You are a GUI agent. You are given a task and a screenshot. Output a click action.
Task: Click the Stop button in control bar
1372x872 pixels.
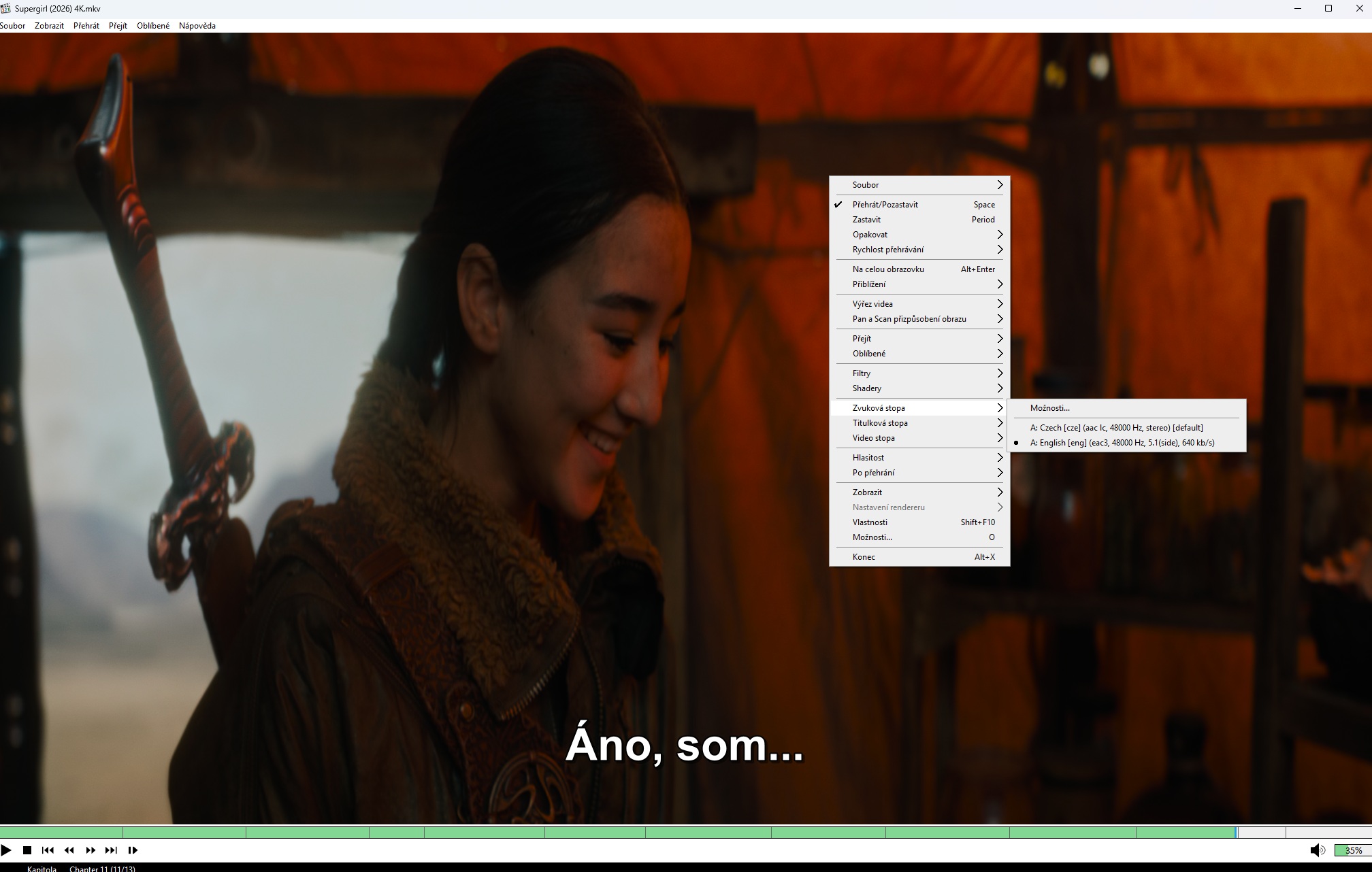point(27,850)
